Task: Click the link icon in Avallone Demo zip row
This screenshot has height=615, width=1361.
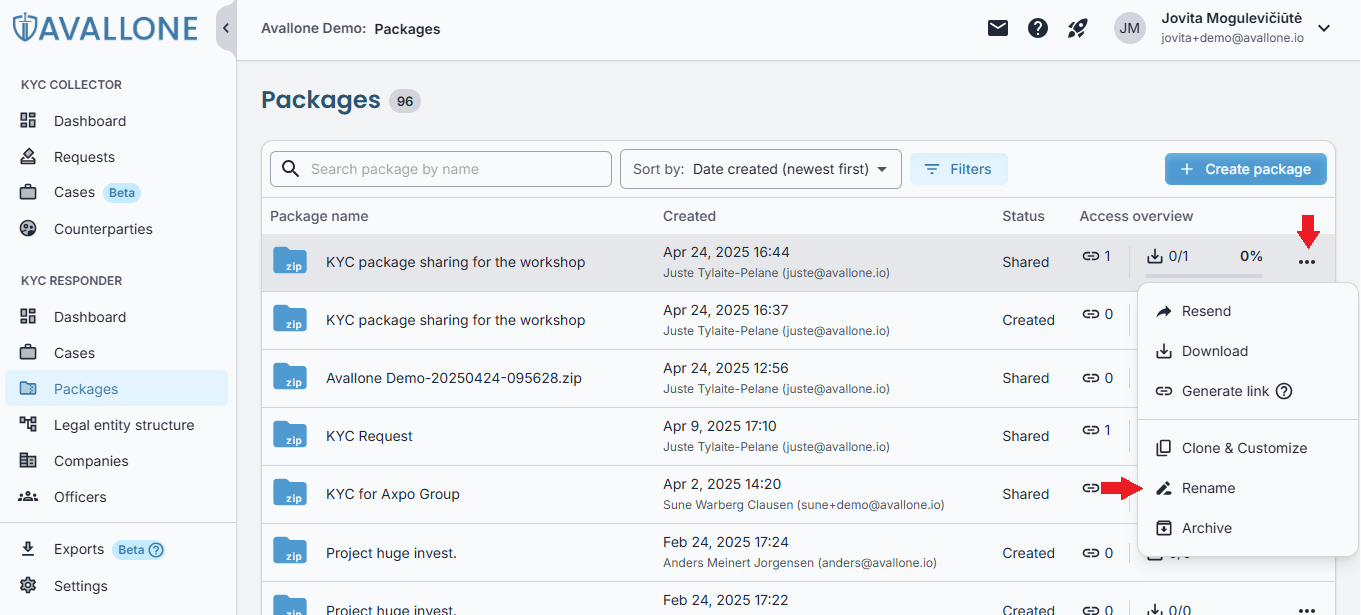Action: (1090, 378)
